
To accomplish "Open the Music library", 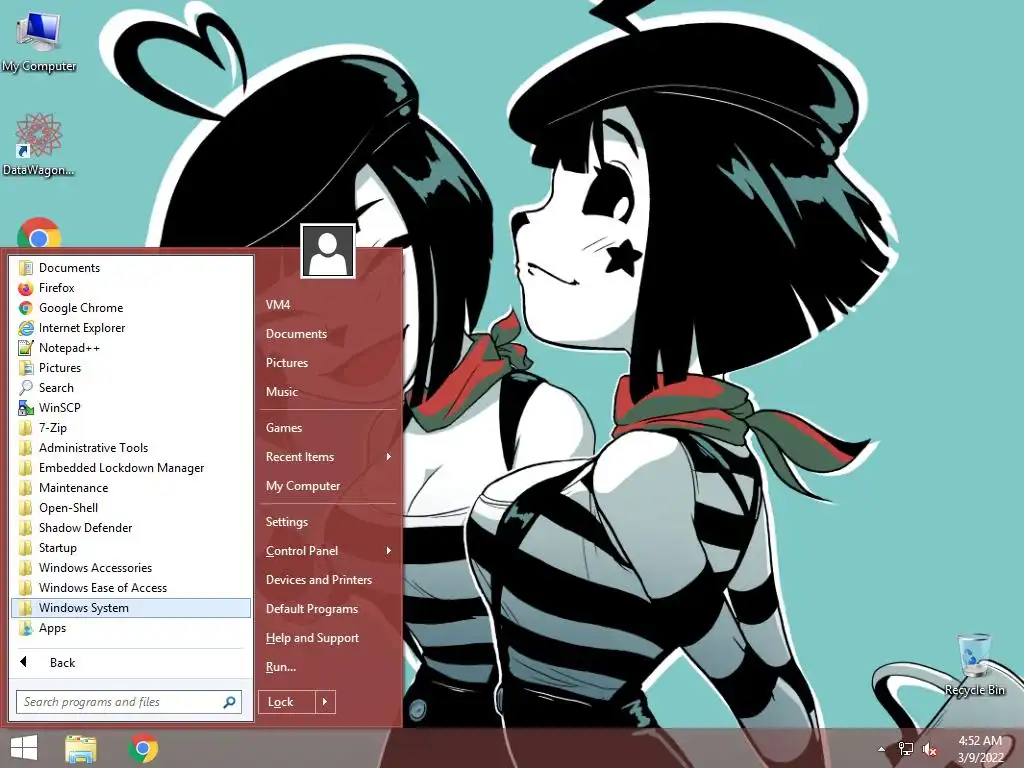I will [x=328, y=392].
